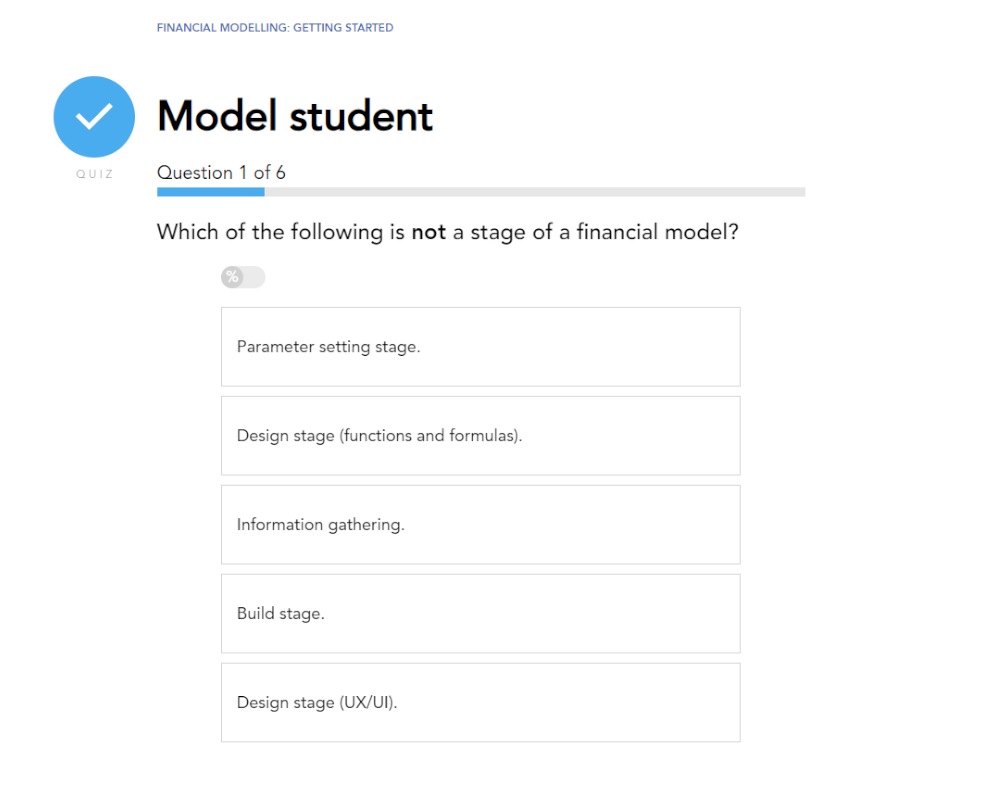This screenshot has height=810, width=1000.
Task: Click the grey track right of the % knob
Action: click(254, 277)
